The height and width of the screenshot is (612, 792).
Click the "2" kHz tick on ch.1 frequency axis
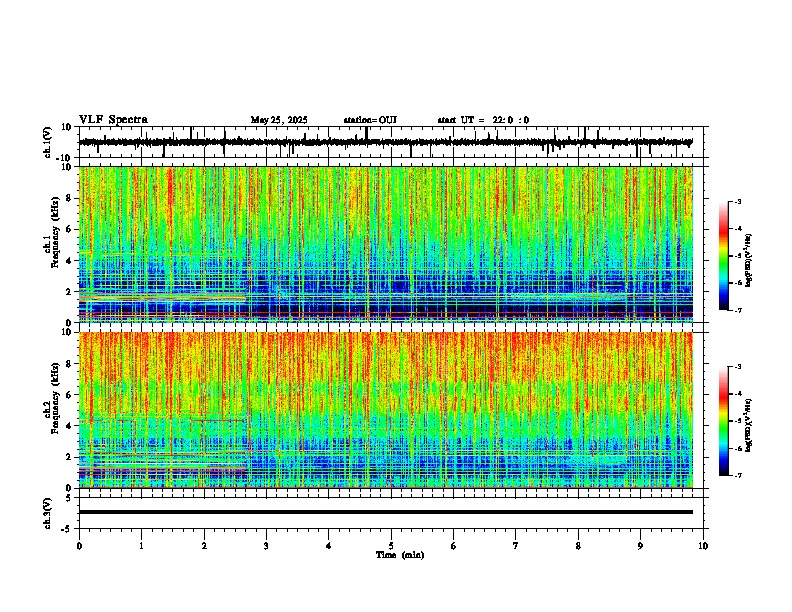pos(70,292)
